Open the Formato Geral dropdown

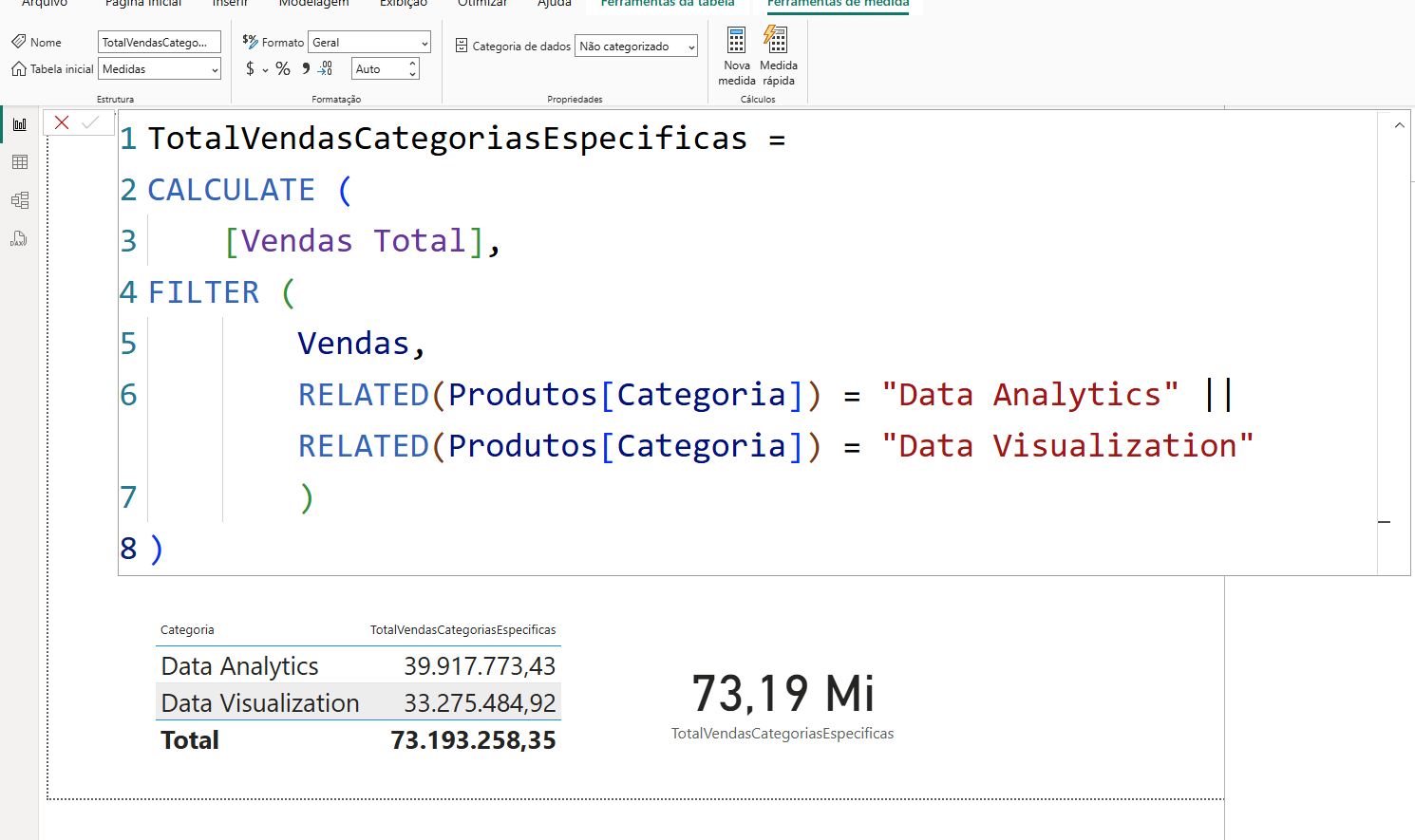(369, 42)
